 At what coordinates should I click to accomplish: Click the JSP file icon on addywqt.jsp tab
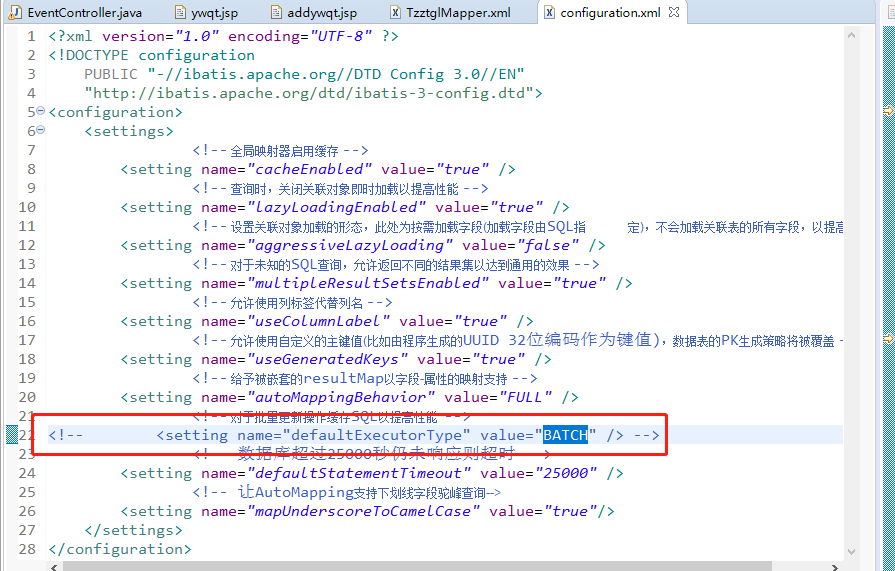click(x=276, y=13)
